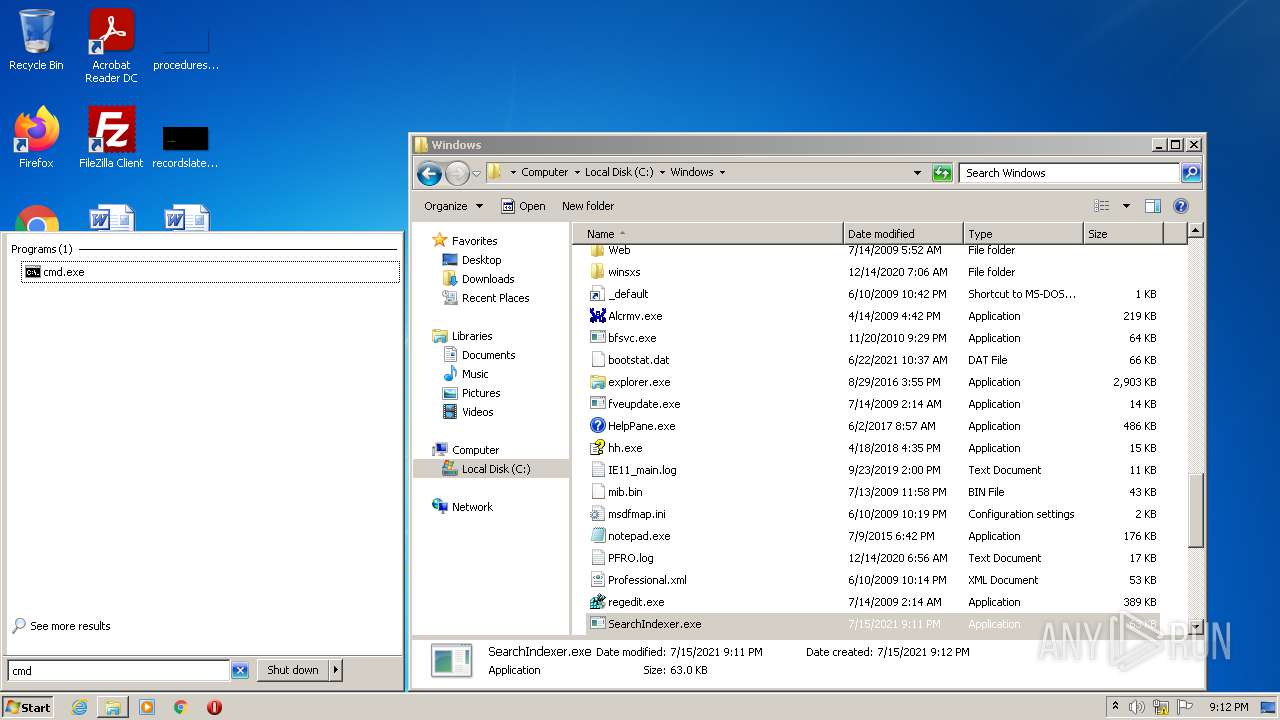Open the Explorer Help question mark icon

pos(1180,206)
